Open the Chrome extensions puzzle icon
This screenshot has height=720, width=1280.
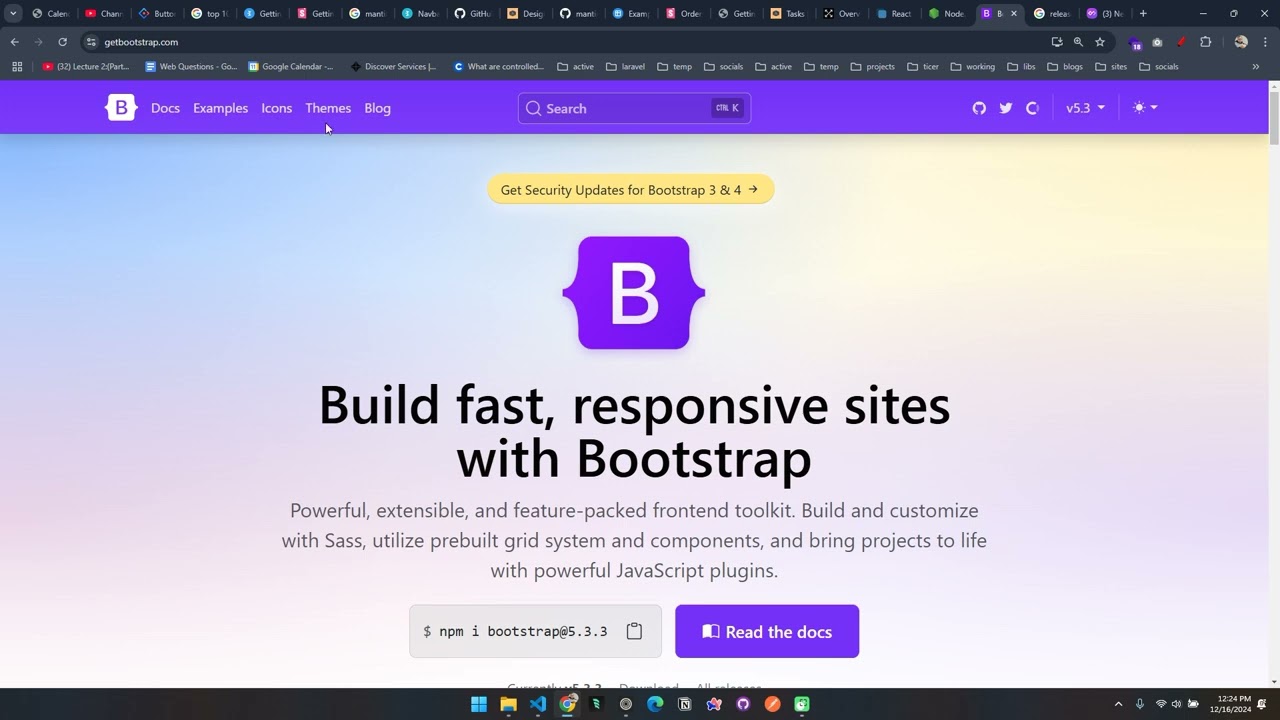pyautogui.click(x=1205, y=42)
